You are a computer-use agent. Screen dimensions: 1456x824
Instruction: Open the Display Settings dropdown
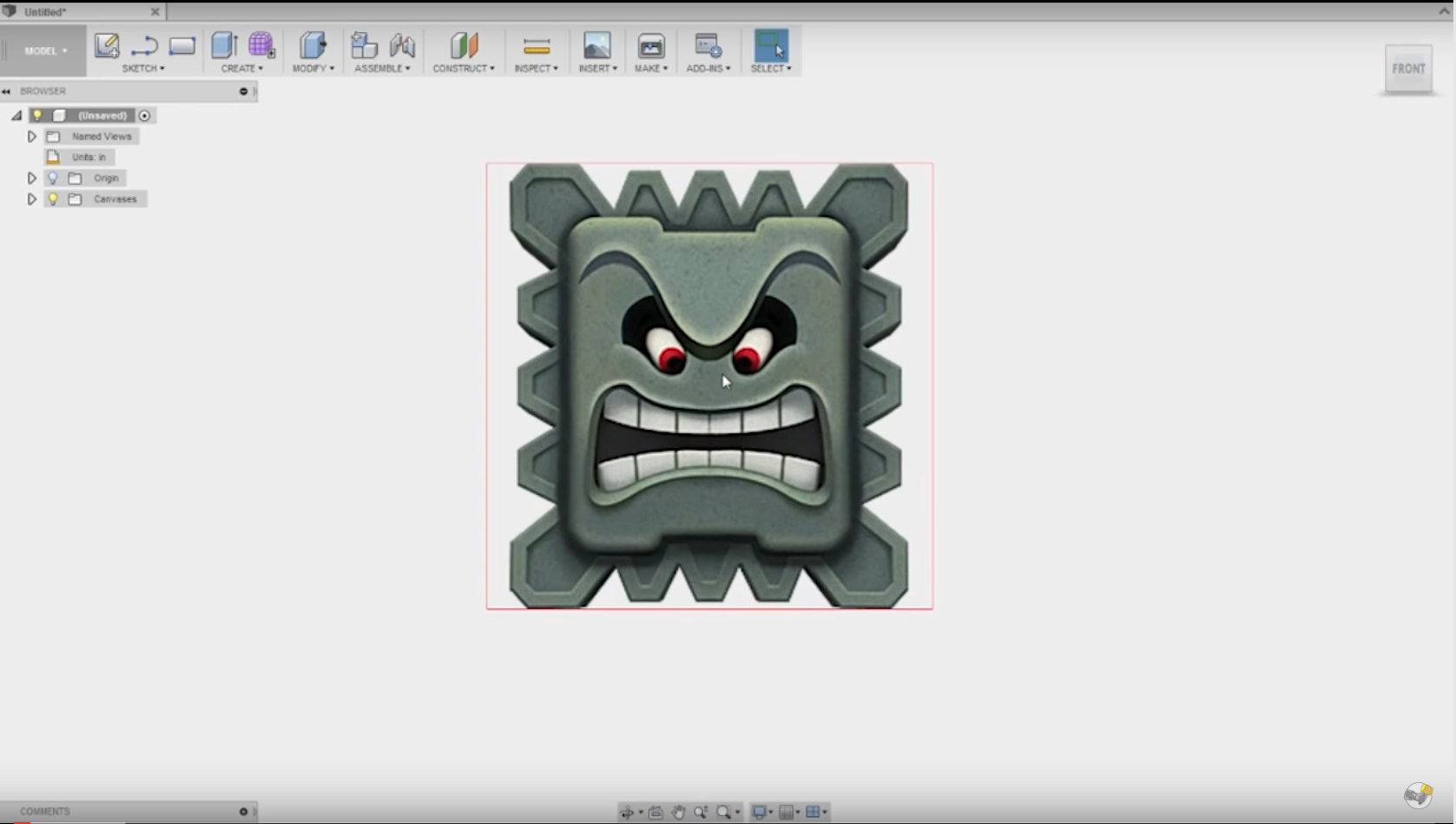tap(760, 812)
